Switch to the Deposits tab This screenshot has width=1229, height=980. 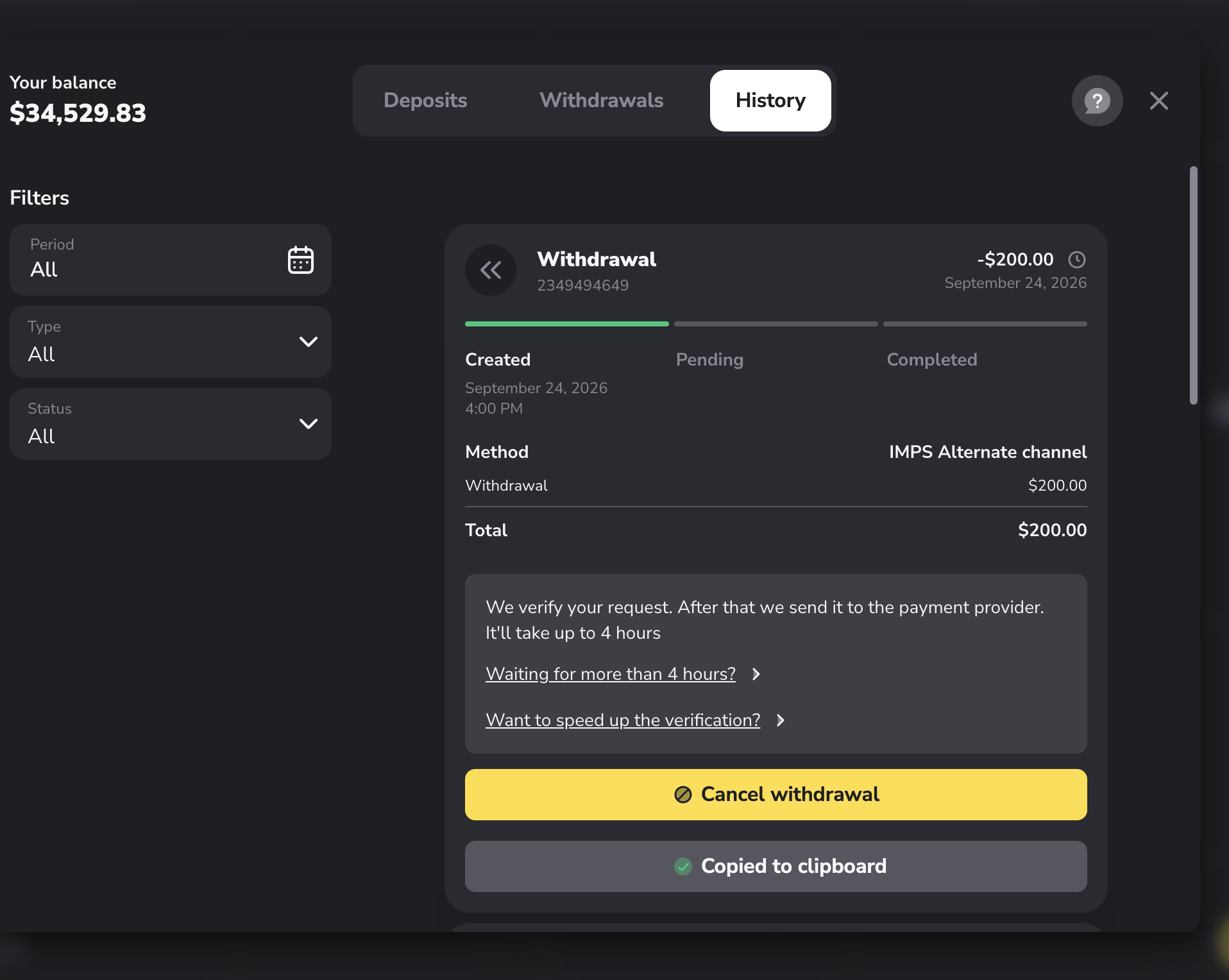pyautogui.click(x=425, y=101)
